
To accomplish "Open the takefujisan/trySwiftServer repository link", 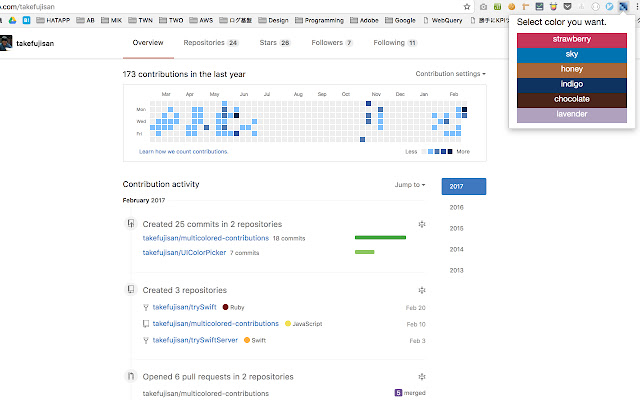I will 195,340.
